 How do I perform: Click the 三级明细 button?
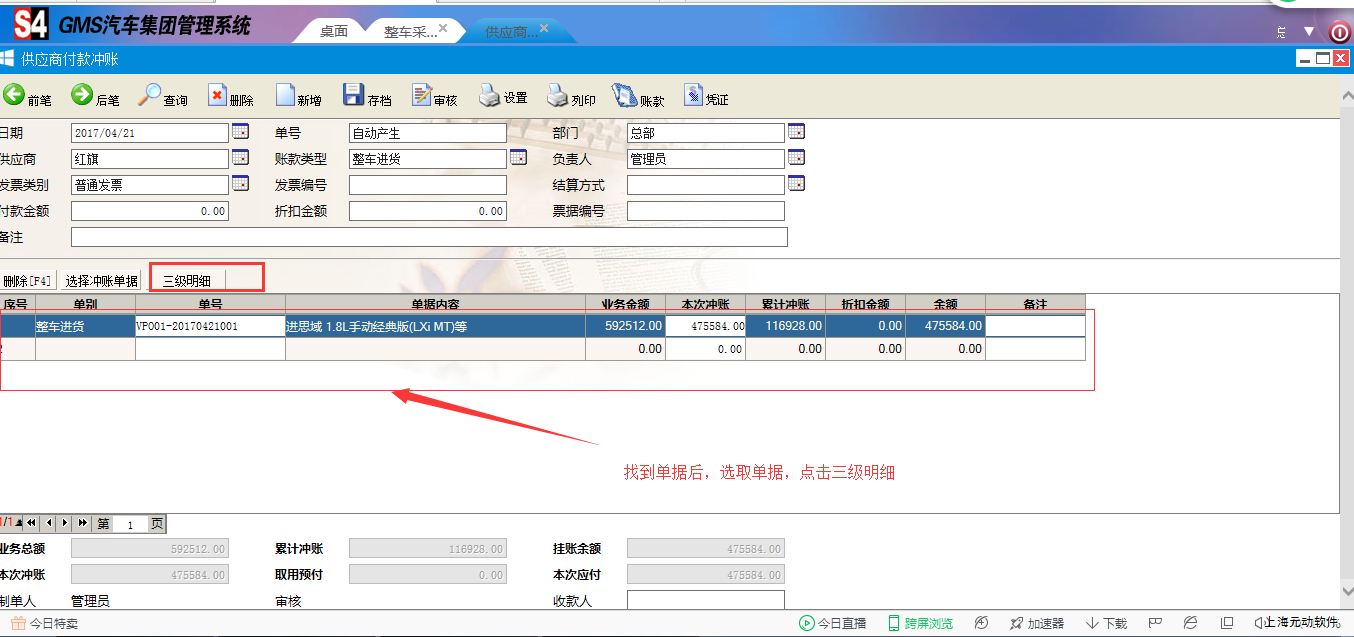[187, 280]
